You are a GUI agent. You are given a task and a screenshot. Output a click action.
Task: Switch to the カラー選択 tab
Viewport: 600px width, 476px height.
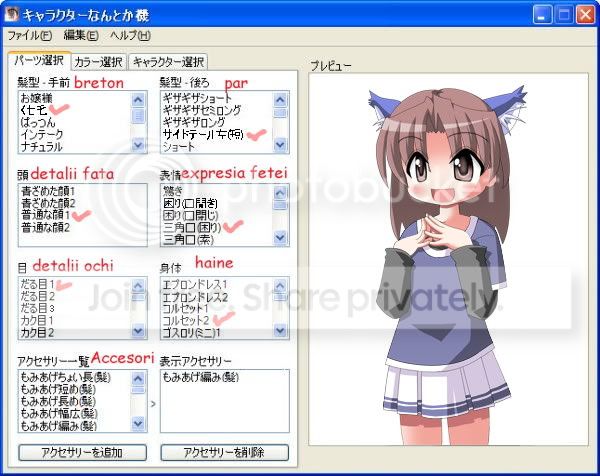click(98, 62)
